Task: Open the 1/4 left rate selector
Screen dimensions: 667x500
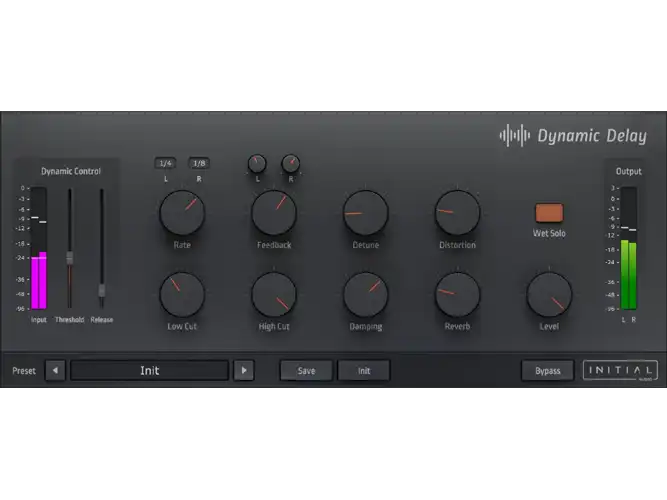Action: coord(165,163)
